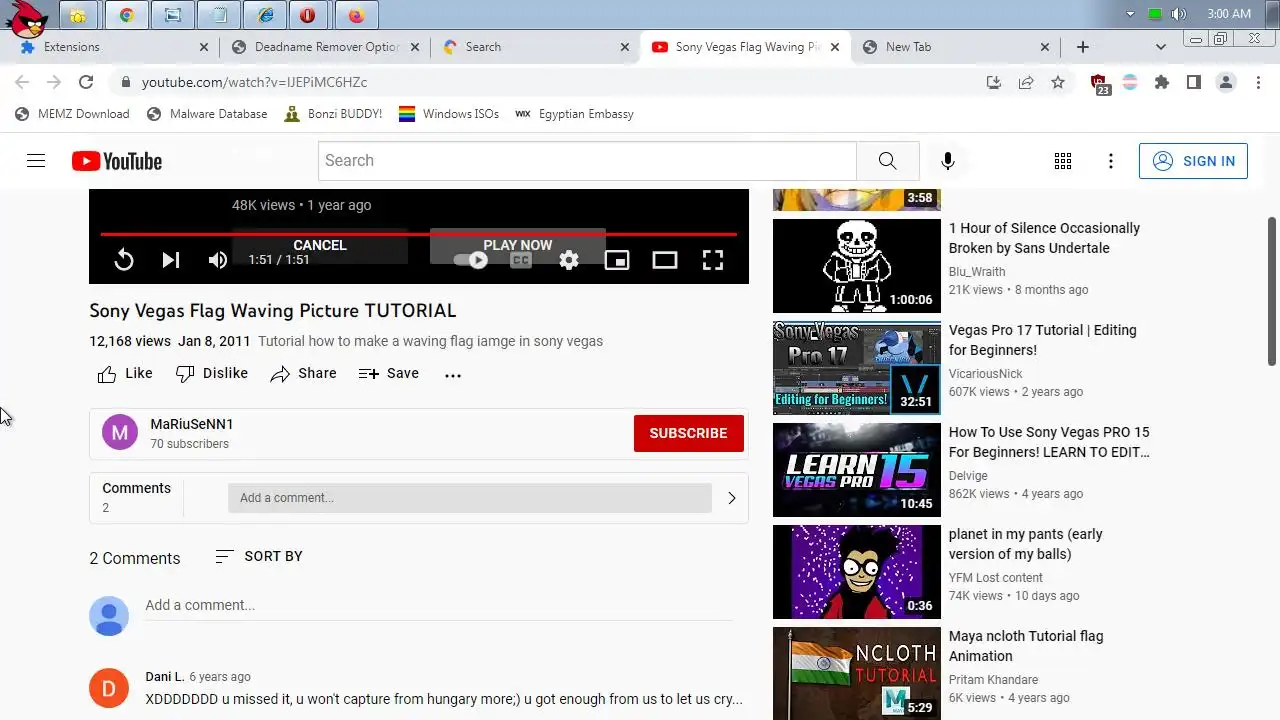Toggle theater mode

[x=665, y=260]
